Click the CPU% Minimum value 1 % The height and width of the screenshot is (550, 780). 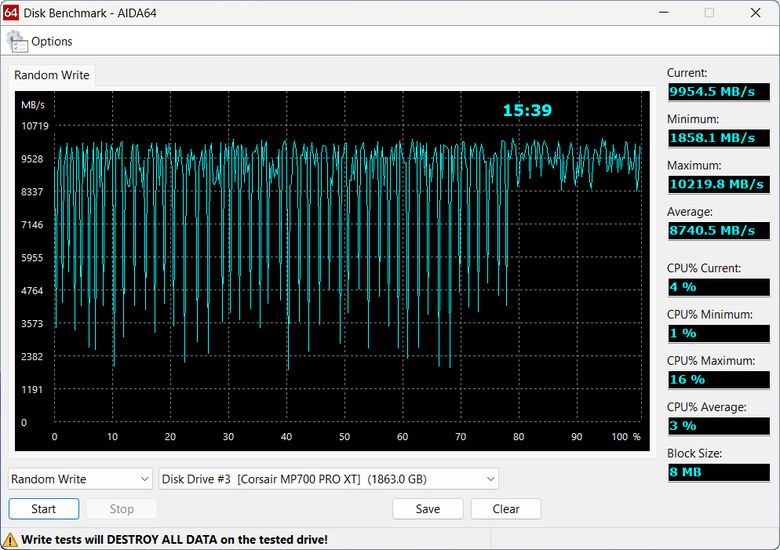click(x=719, y=333)
